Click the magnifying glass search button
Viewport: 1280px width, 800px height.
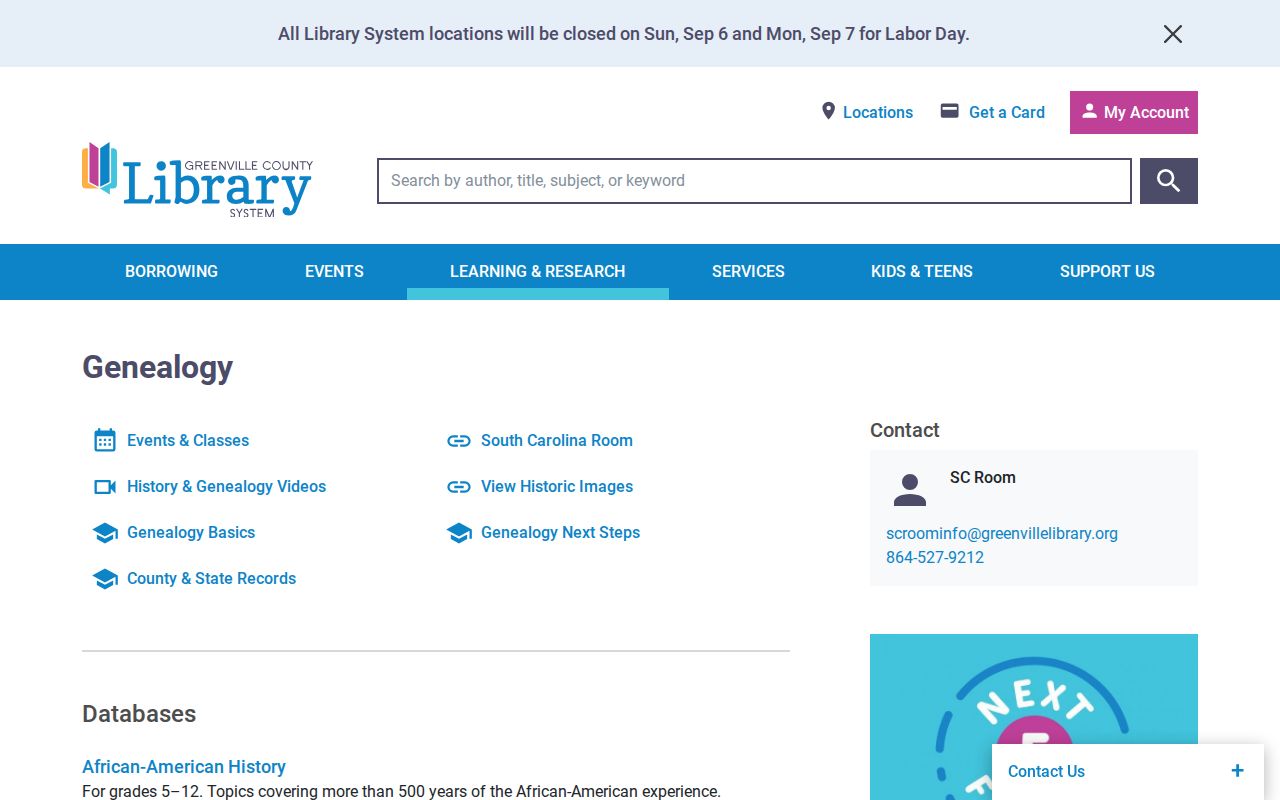[1169, 181]
